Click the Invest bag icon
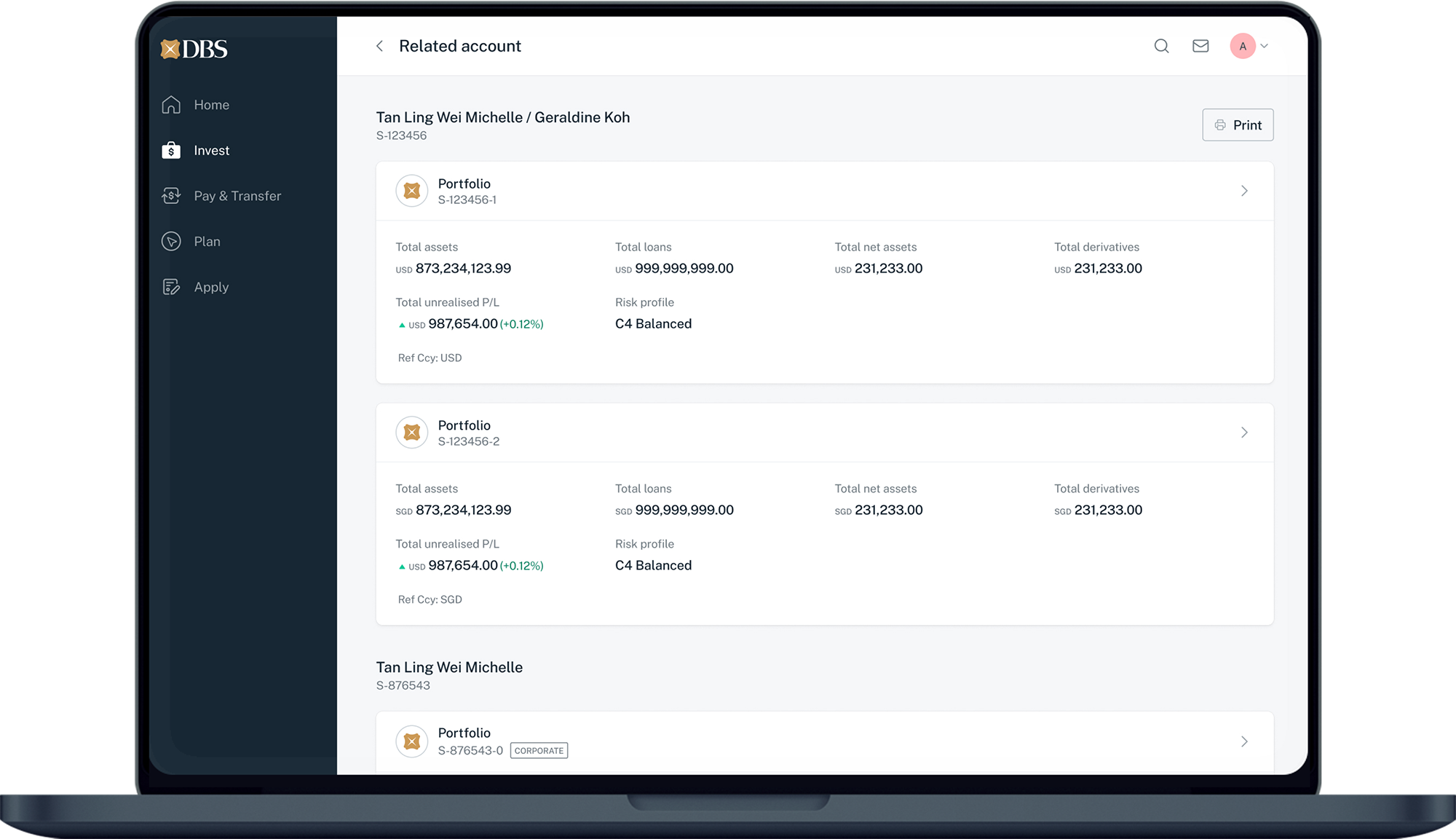This screenshot has height=839, width=1456. (x=171, y=150)
